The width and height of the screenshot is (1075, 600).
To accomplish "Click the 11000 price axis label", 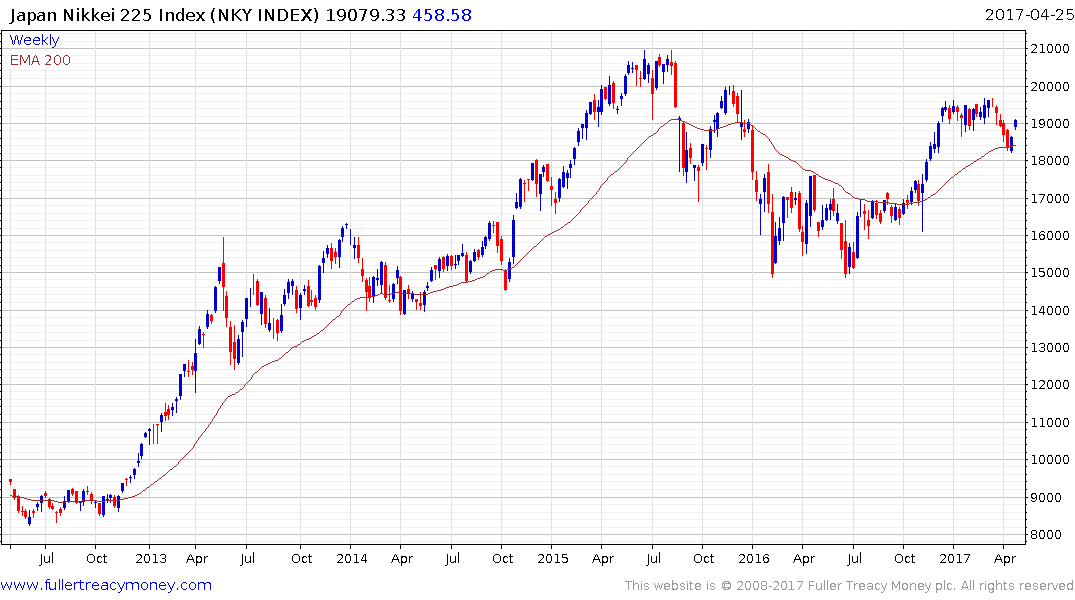I will pos(1050,422).
